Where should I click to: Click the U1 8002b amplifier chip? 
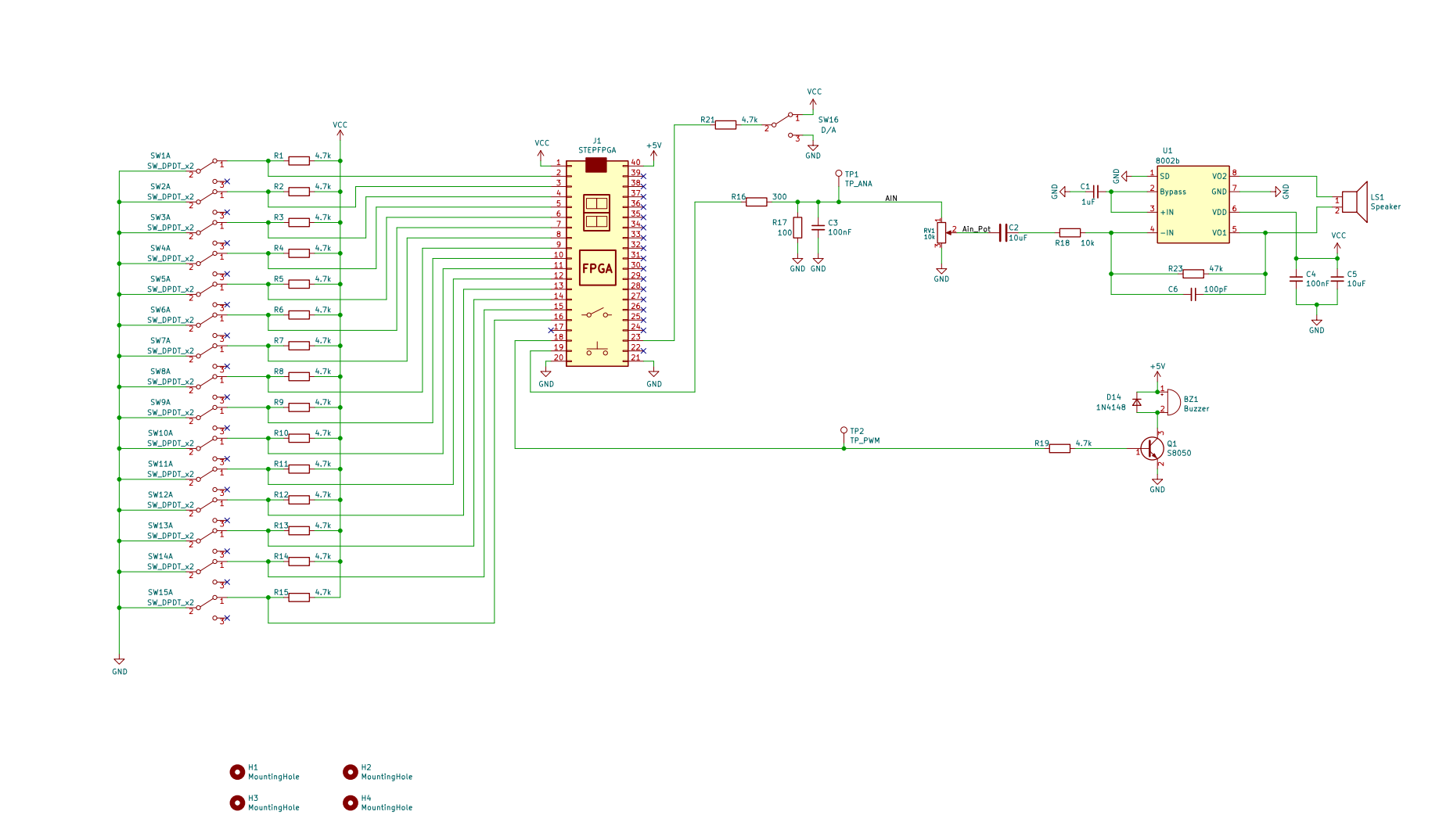click(x=1193, y=204)
